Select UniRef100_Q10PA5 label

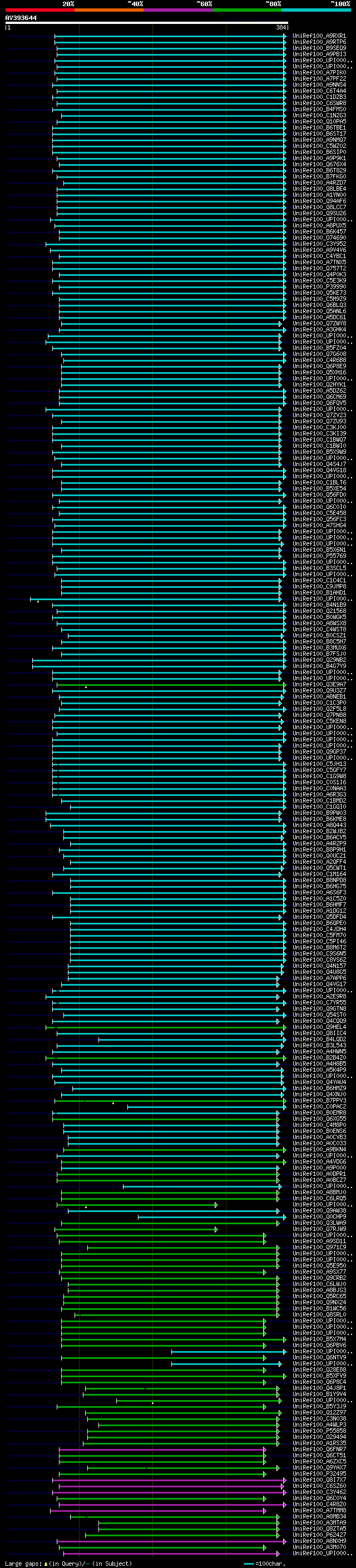pyautogui.click(x=319, y=121)
